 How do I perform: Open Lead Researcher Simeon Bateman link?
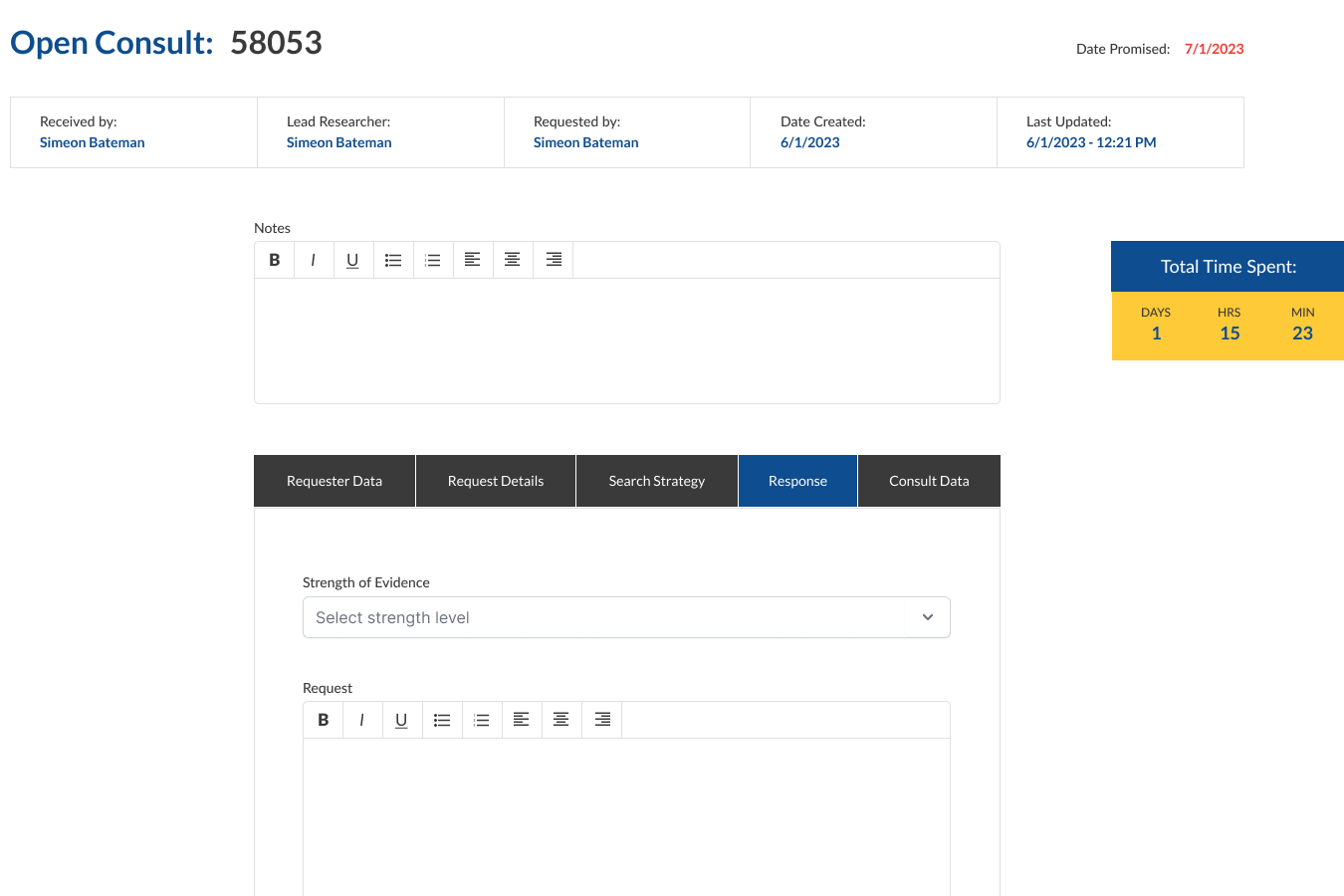(338, 142)
